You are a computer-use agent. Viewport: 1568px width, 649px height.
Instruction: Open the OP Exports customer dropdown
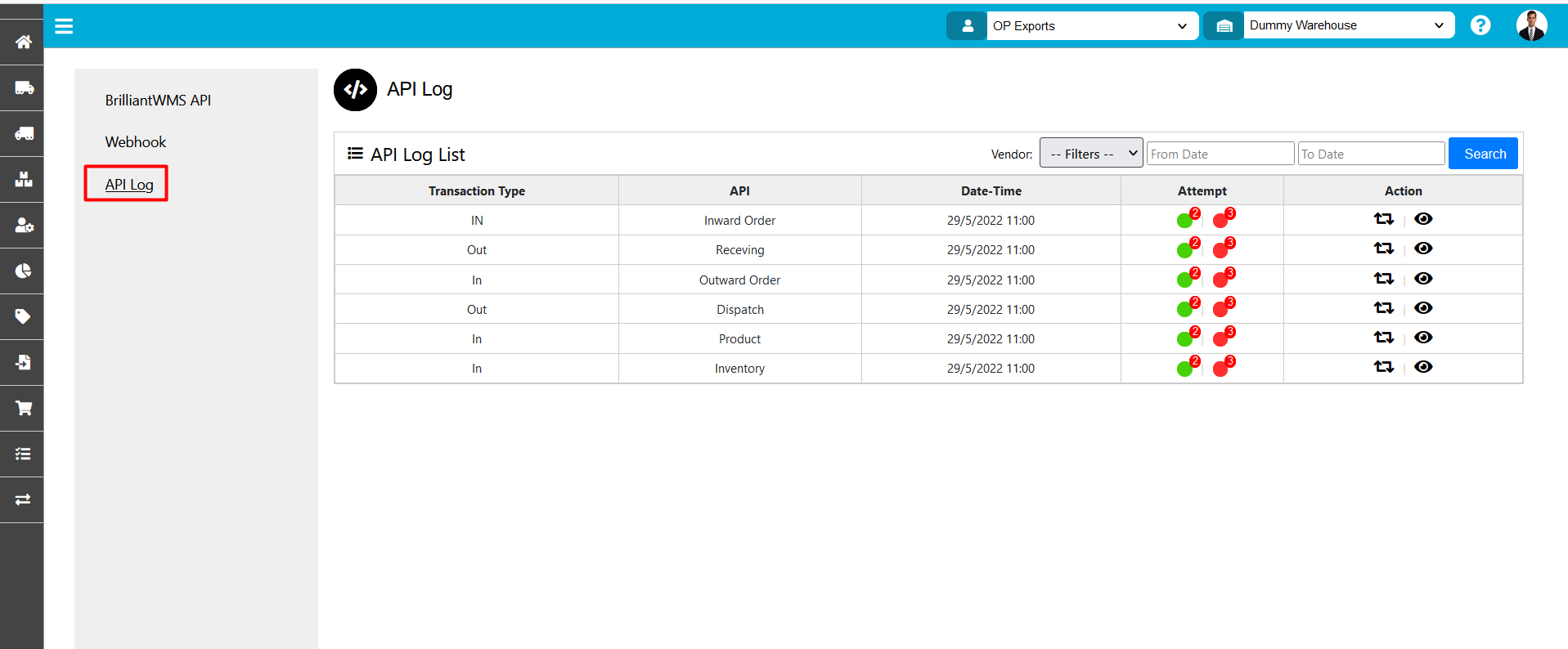pyautogui.click(x=1092, y=26)
